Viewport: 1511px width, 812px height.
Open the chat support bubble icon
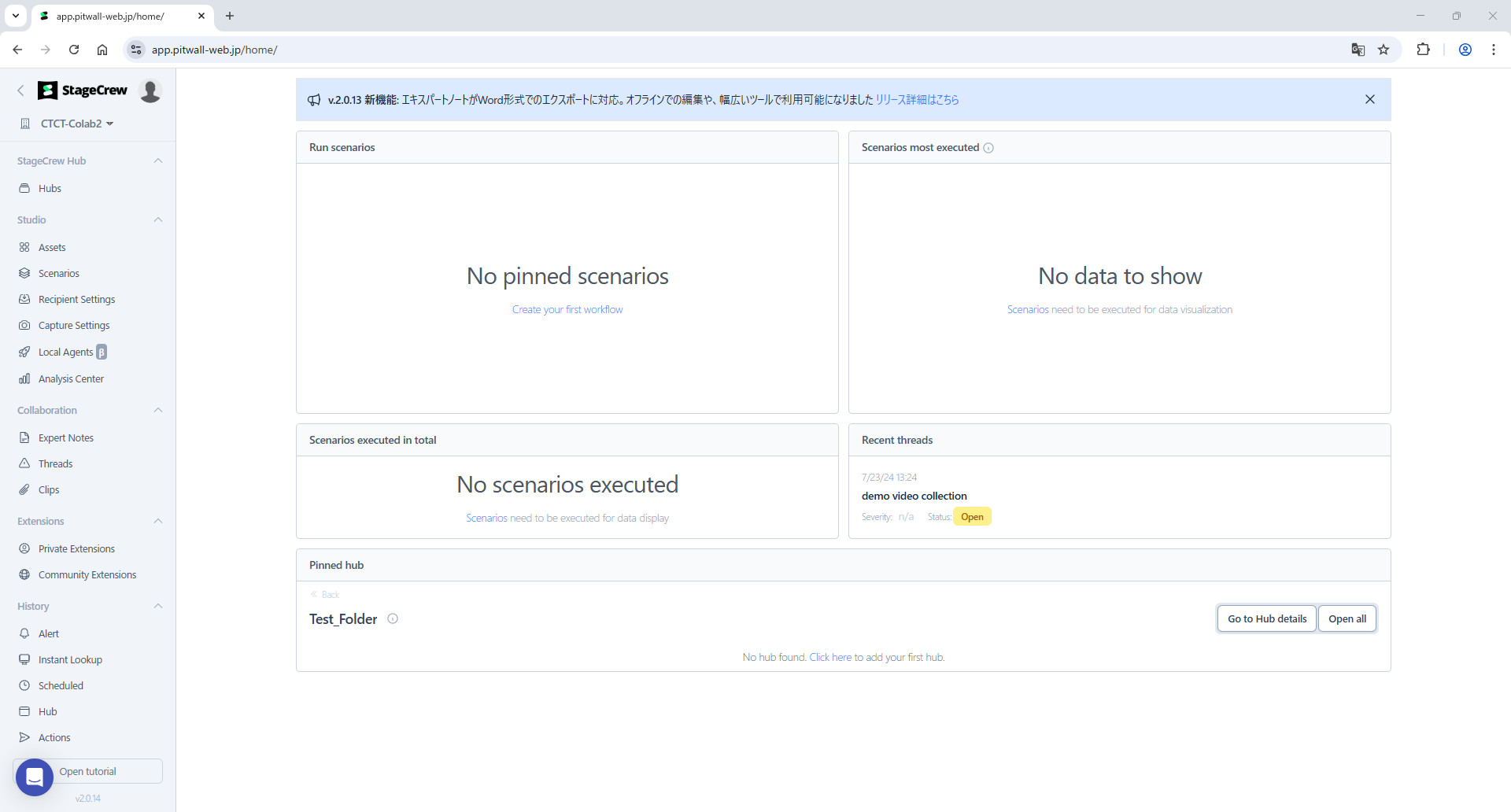click(x=35, y=777)
